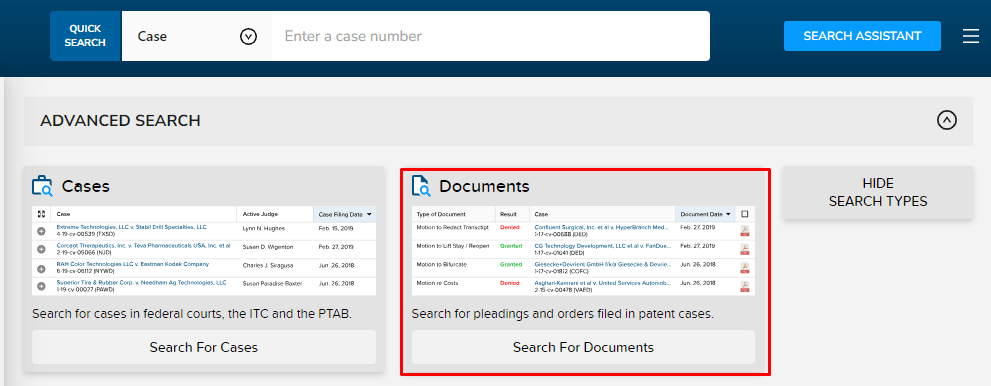Screen dimensions: 991x386
Task: Click the Advanced Search heading
Action: pos(120,121)
